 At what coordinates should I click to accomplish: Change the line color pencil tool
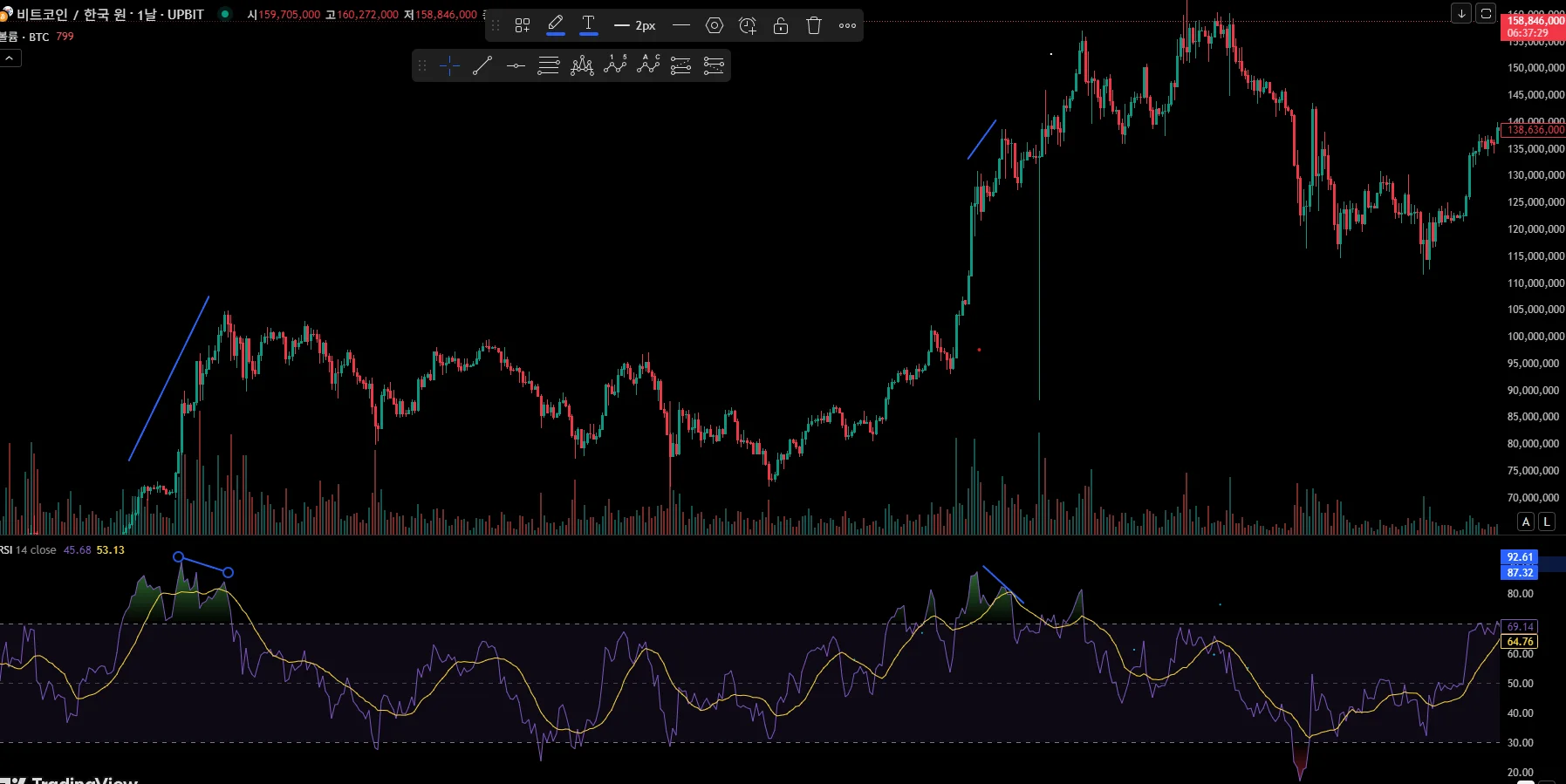point(556,25)
